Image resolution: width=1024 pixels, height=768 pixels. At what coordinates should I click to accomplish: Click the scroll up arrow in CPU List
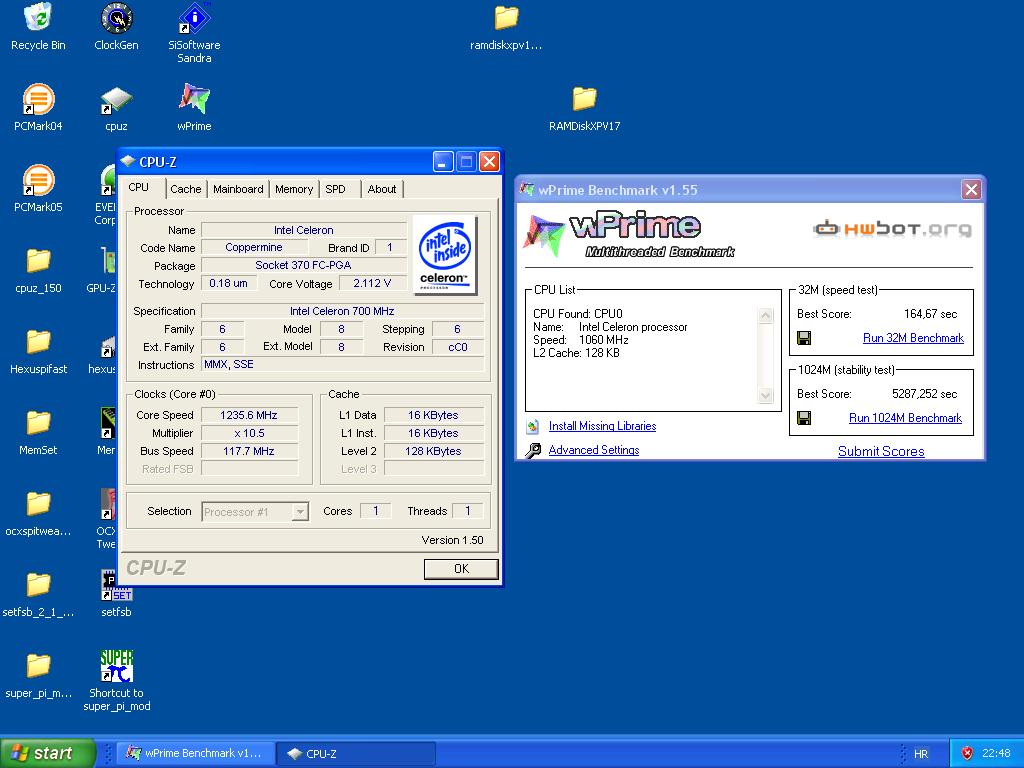coord(765,316)
